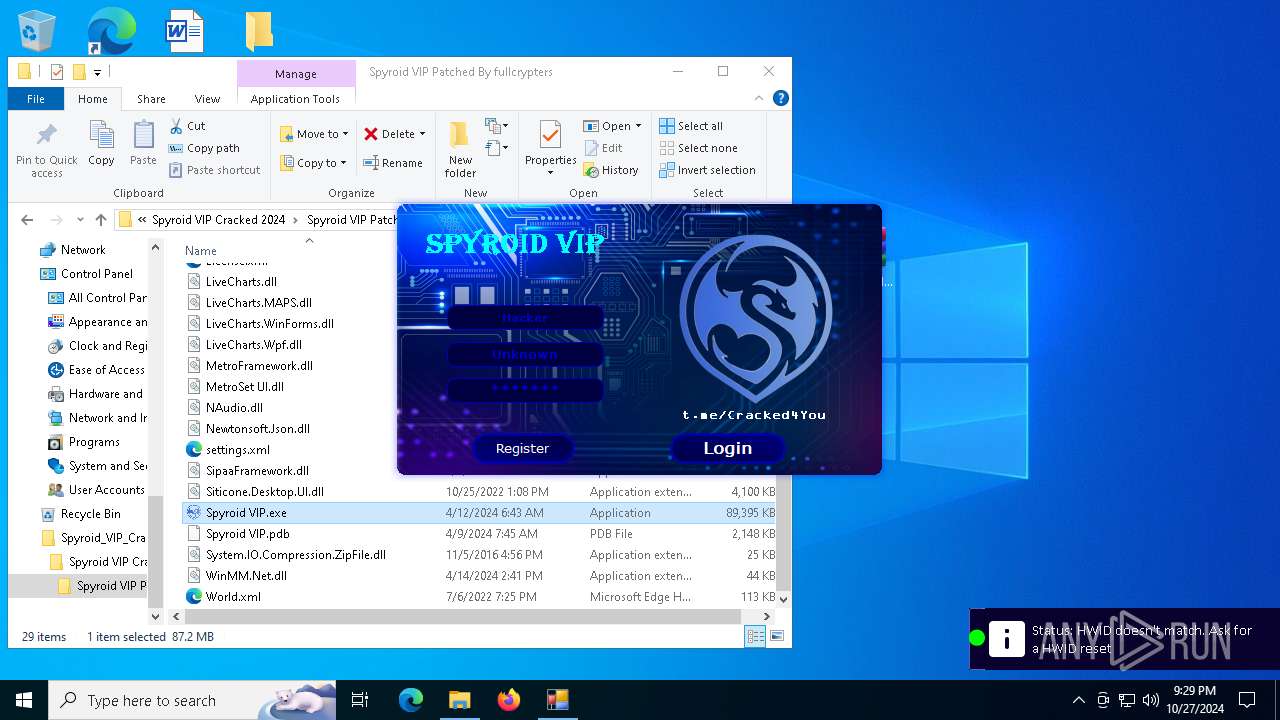Switch to large icons view

(776, 636)
